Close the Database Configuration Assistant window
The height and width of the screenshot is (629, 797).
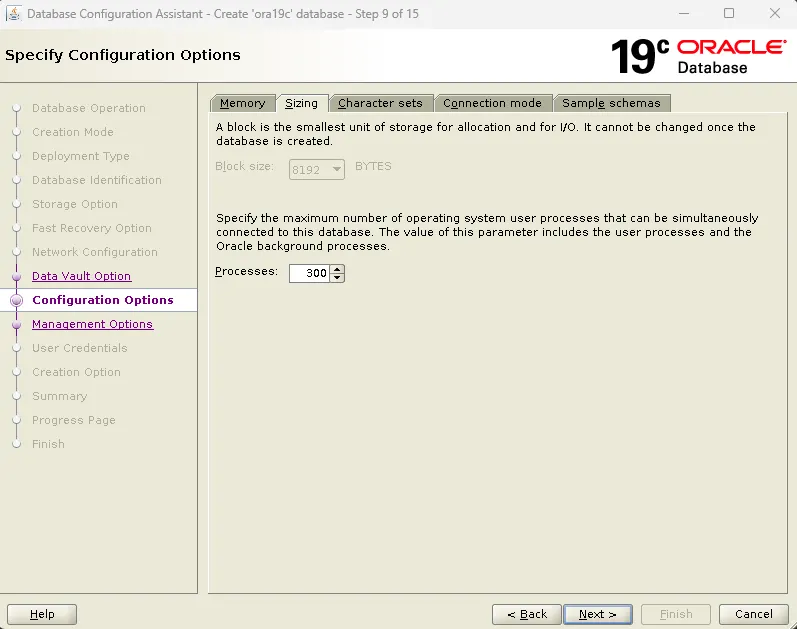click(x=775, y=13)
